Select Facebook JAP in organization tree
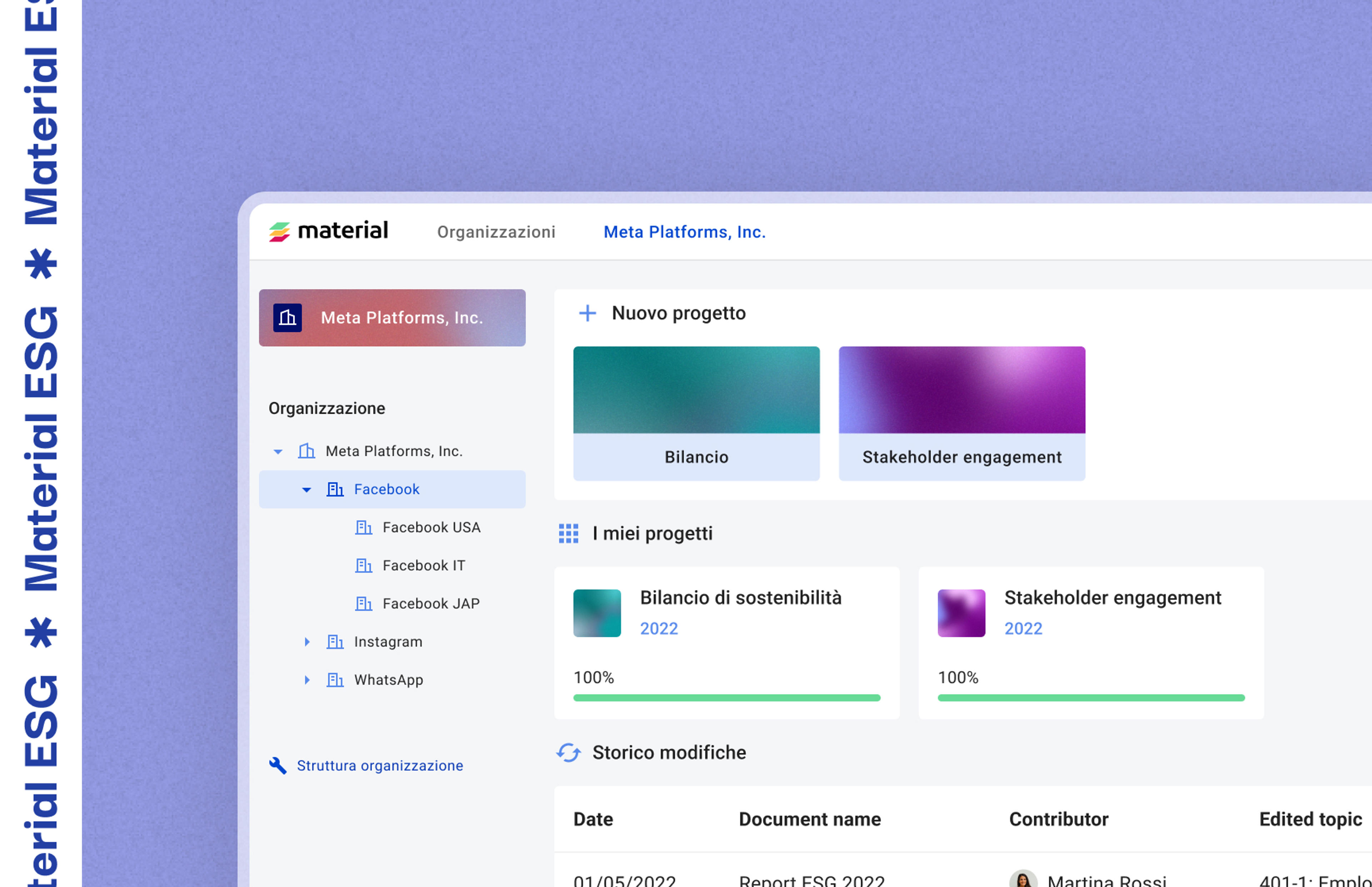1372x887 pixels. [x=431, y=604]
